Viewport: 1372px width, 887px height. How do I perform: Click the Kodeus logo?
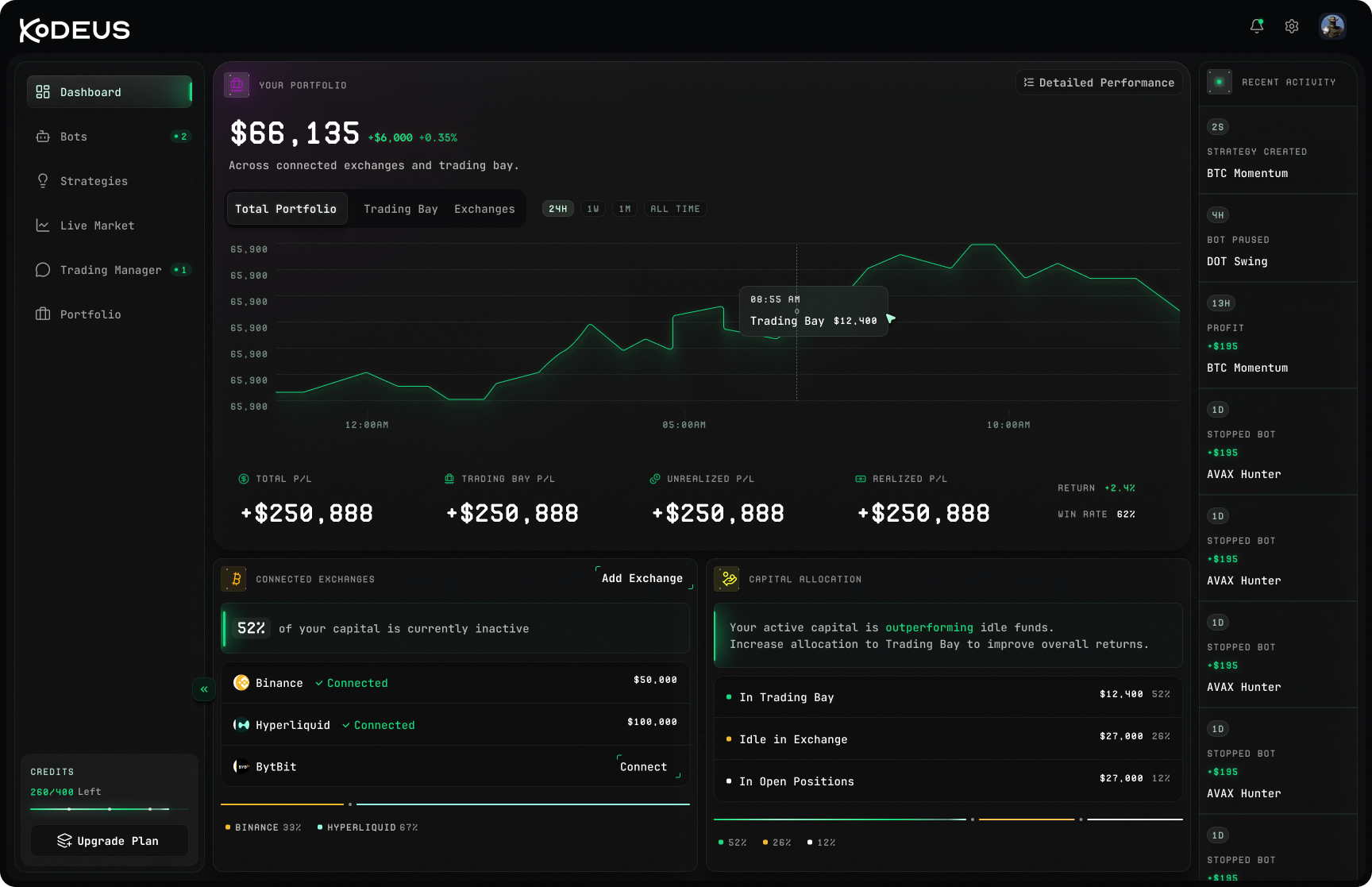(75, 30)
